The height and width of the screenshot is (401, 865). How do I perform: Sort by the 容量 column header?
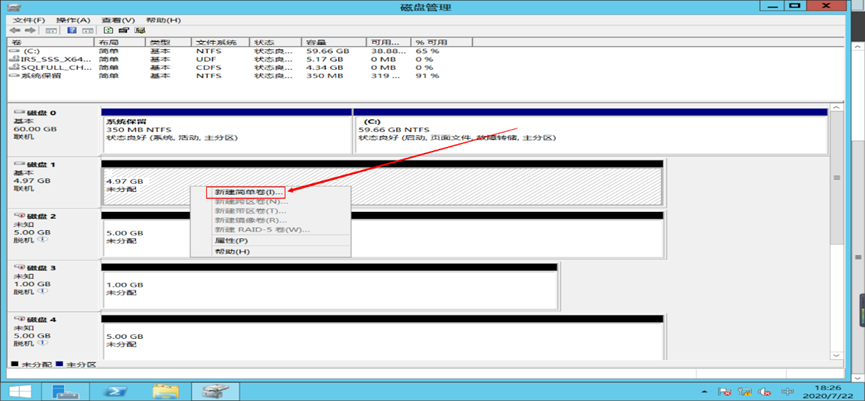point(334,42)
